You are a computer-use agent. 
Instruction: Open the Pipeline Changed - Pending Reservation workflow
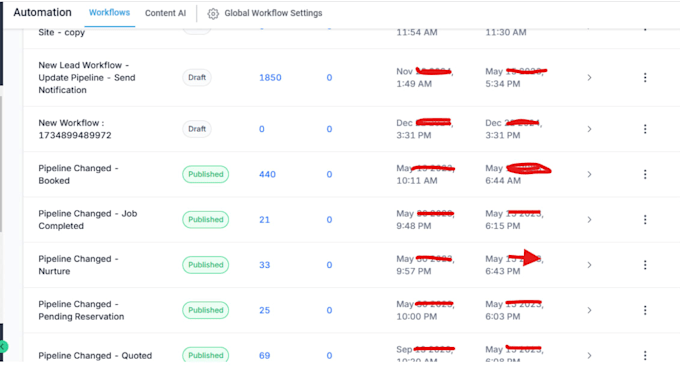click(81, 310)
